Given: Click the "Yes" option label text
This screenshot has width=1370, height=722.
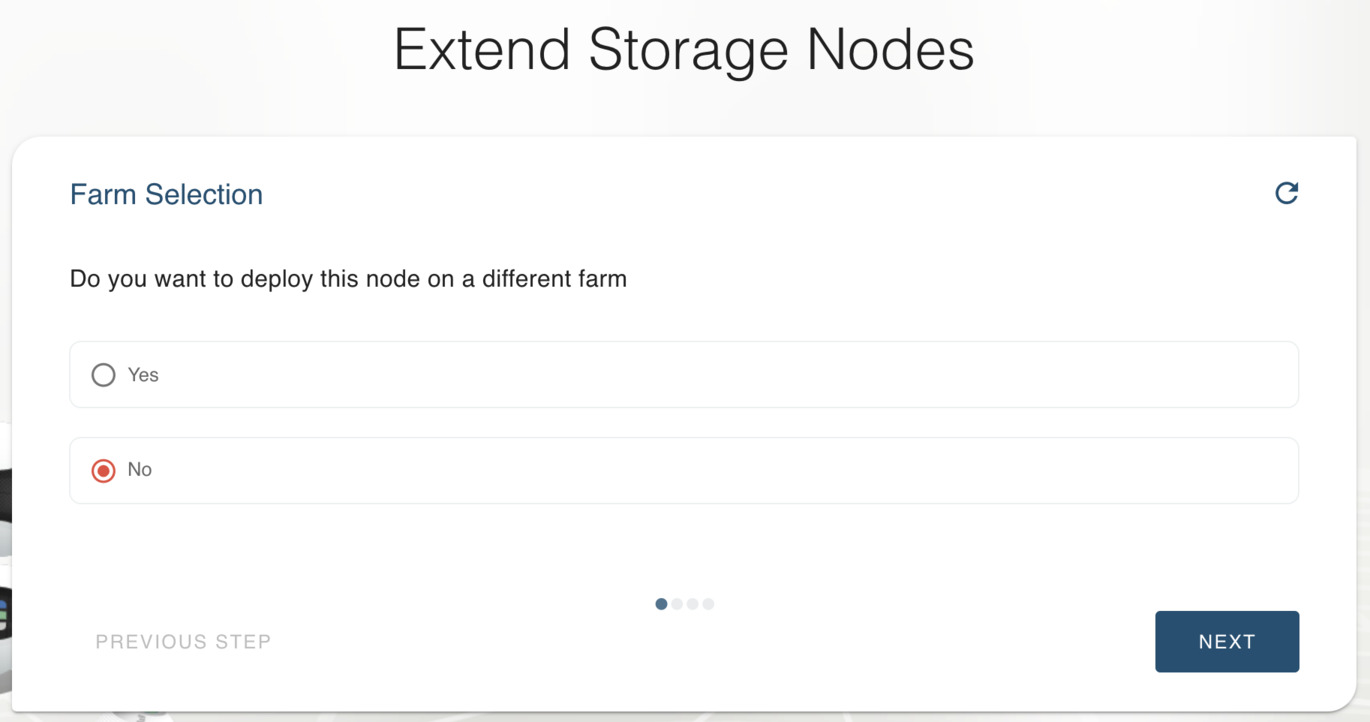Looking at the screenshot, I should [143, 375].
